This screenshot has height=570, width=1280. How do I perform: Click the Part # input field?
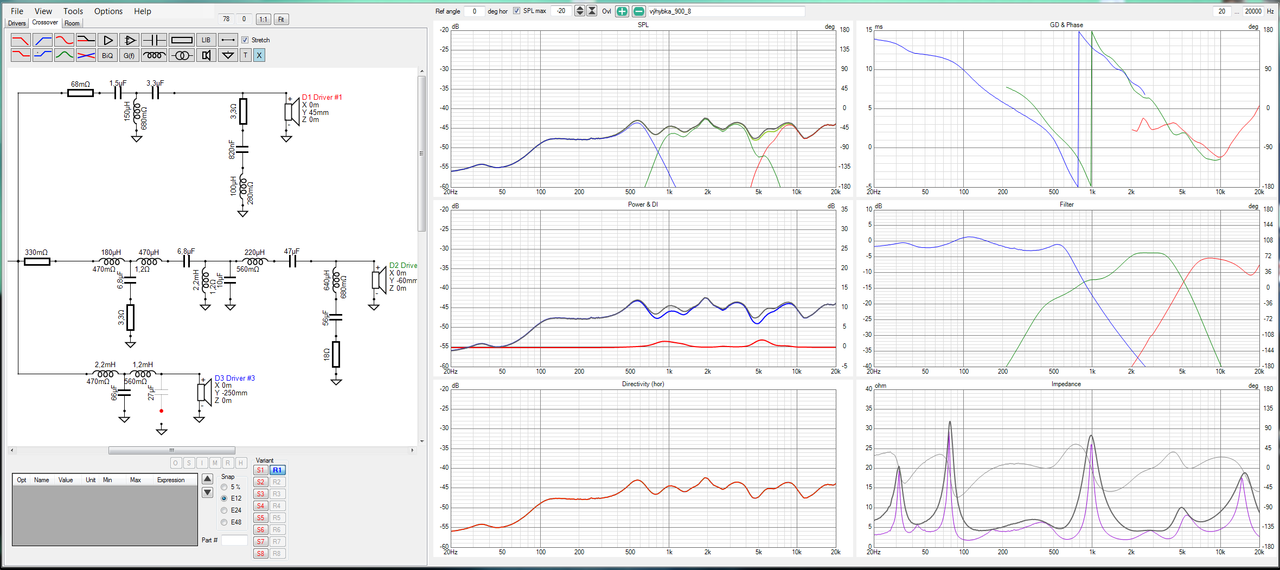[x=234, y=540]
